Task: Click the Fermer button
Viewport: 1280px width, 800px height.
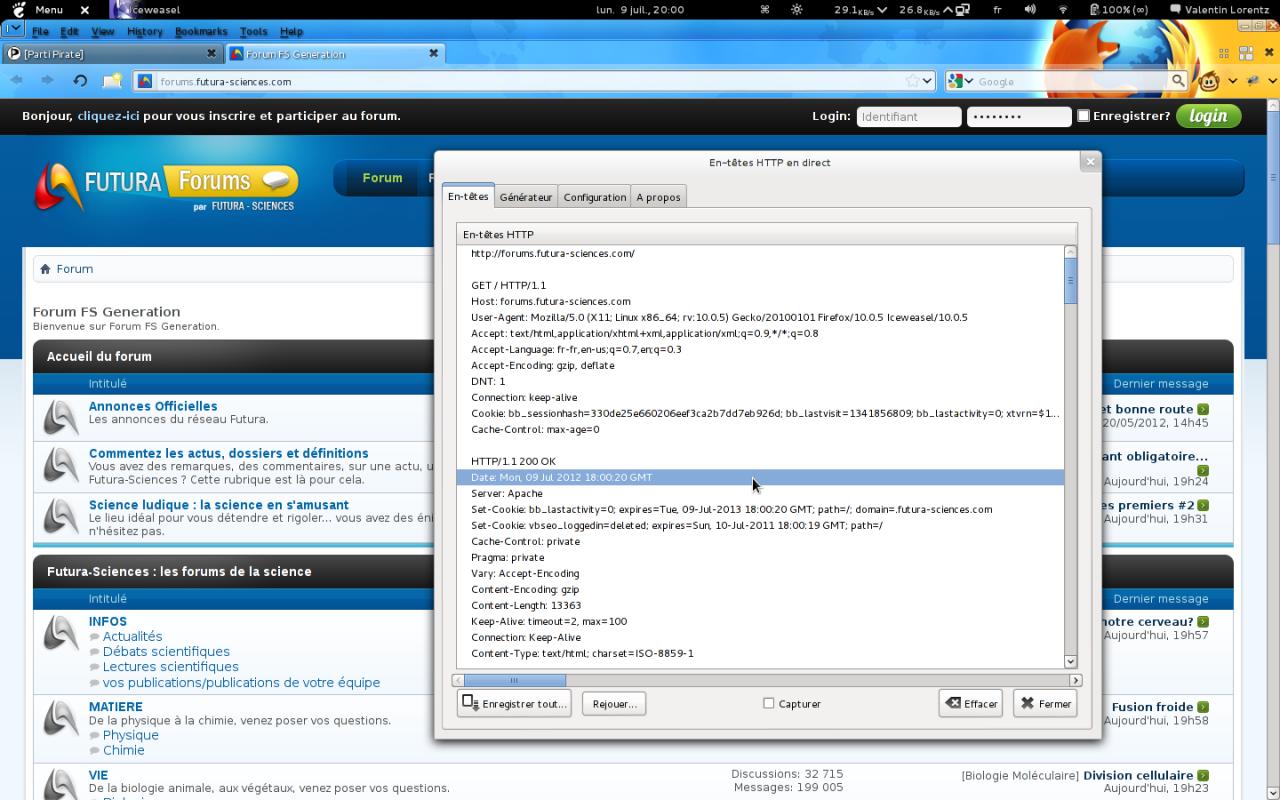Action: [1045, 703]
